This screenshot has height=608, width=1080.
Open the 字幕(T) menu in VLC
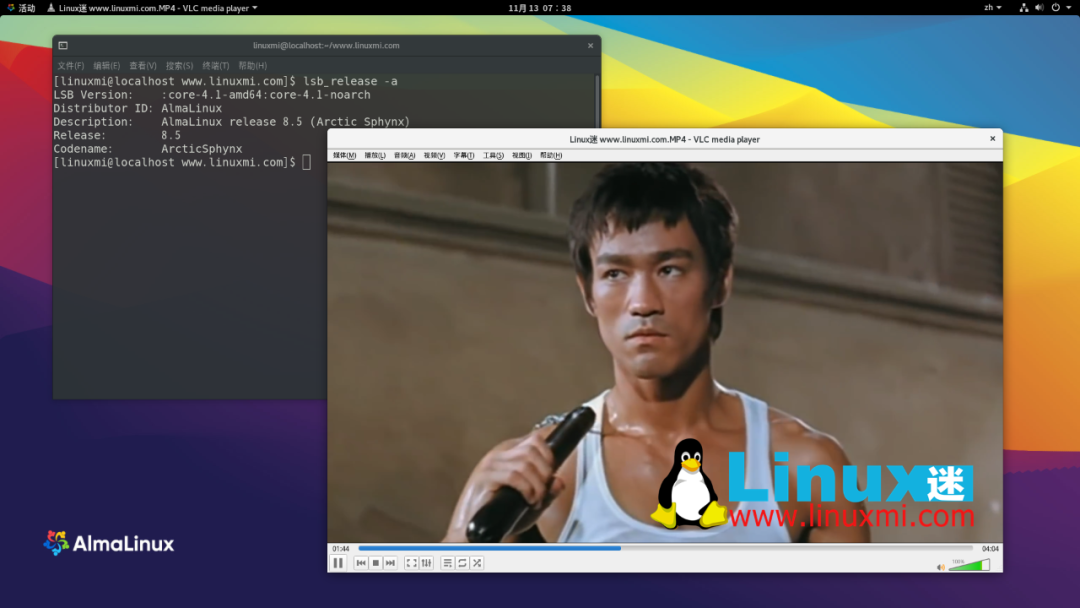click(x=464, y=156)
